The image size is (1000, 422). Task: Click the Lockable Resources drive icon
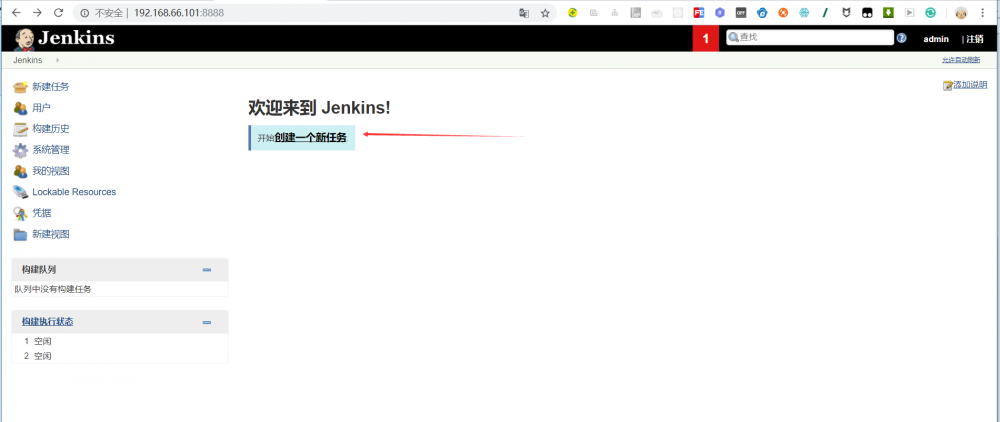pyautogui.click(x=20, y=192)
